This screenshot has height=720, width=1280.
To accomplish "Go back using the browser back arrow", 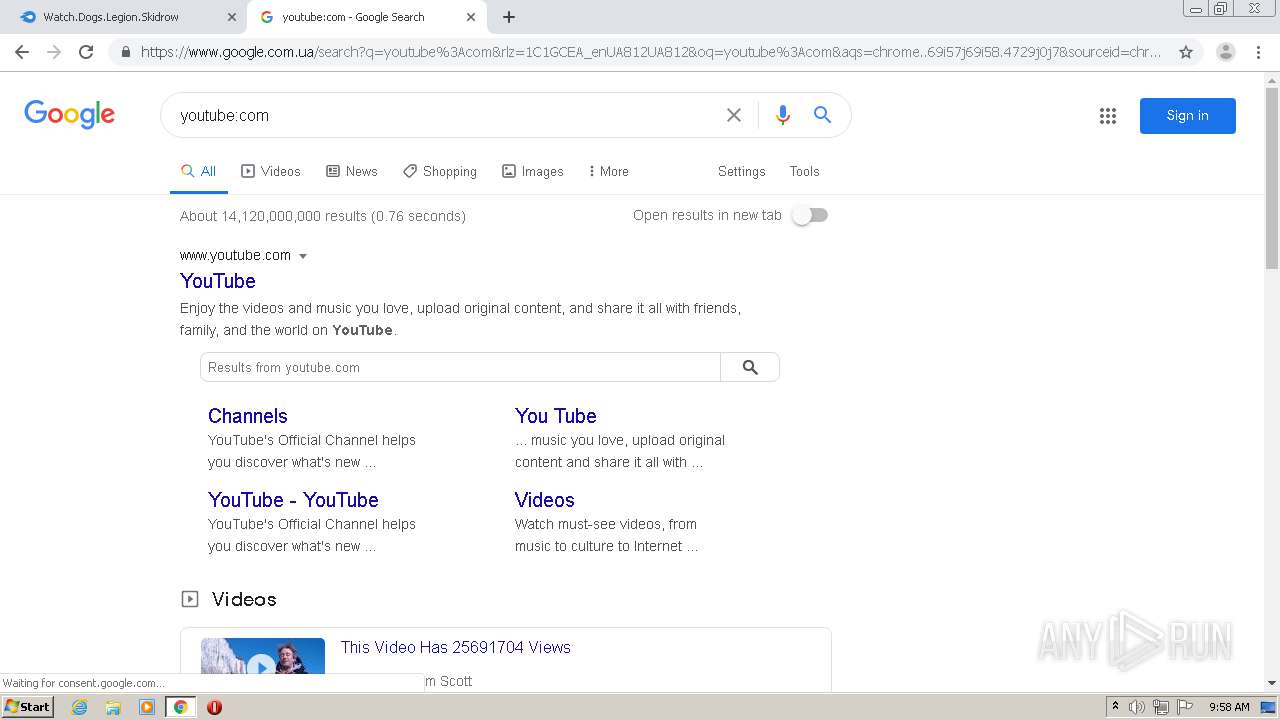I will coord(22,52).
